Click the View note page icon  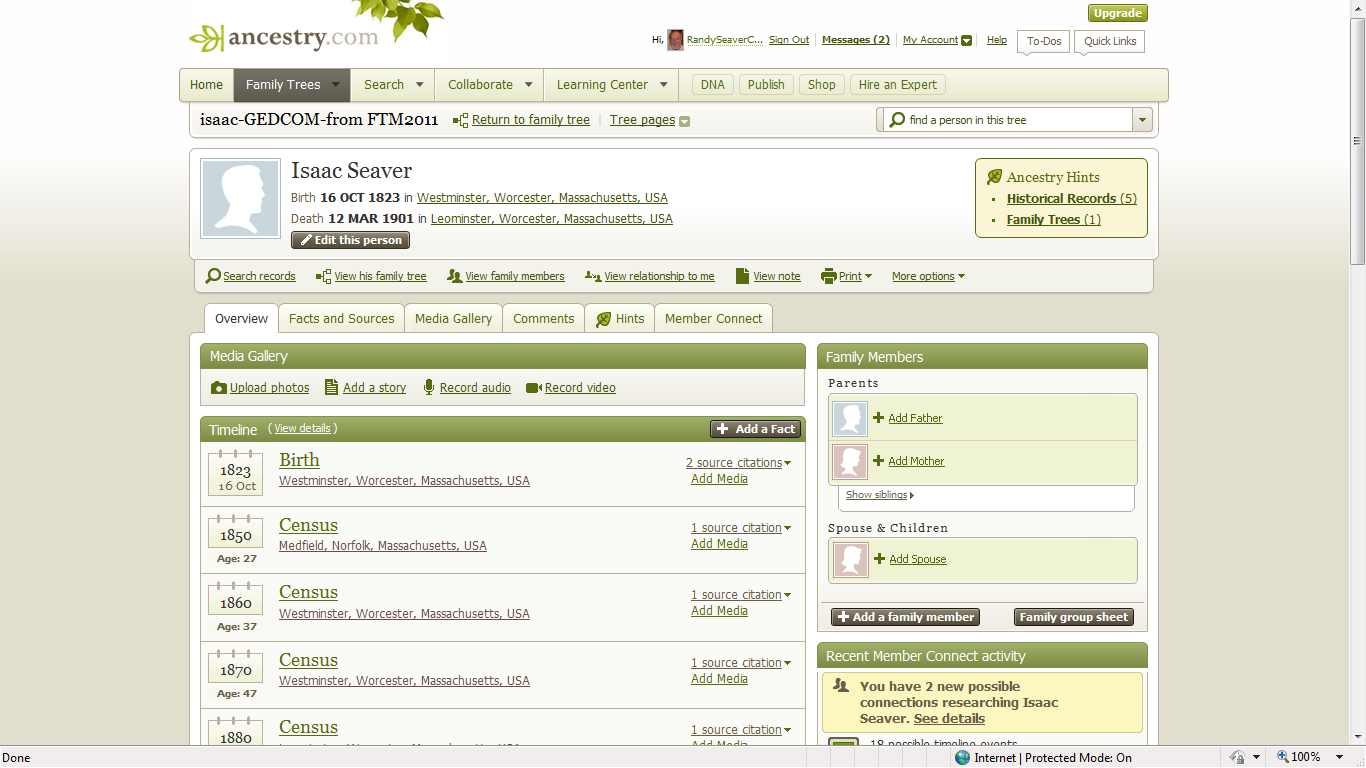742,276
